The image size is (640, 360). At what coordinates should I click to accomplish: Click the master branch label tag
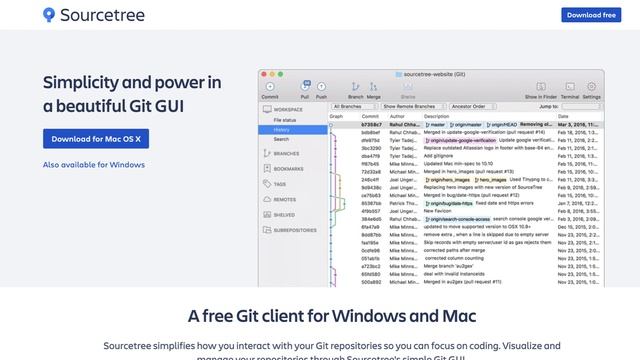(435, 124)
